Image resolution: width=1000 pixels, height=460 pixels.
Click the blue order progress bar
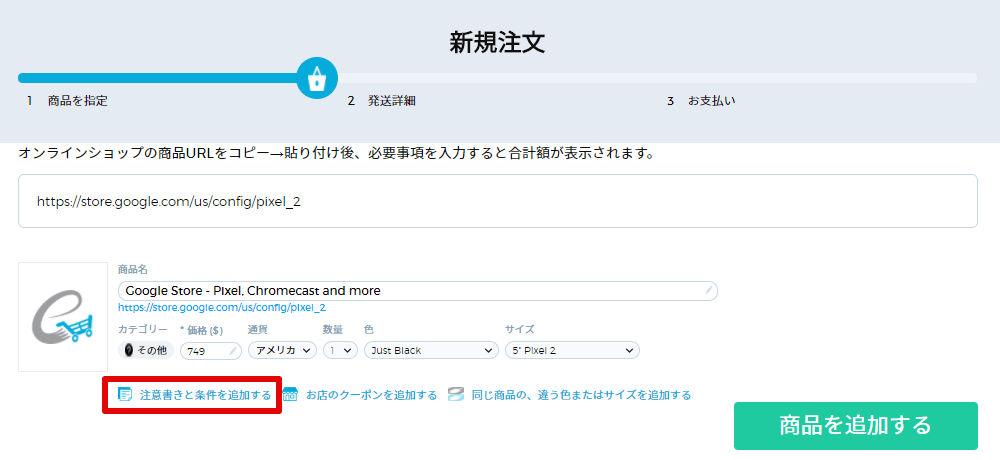159,78
